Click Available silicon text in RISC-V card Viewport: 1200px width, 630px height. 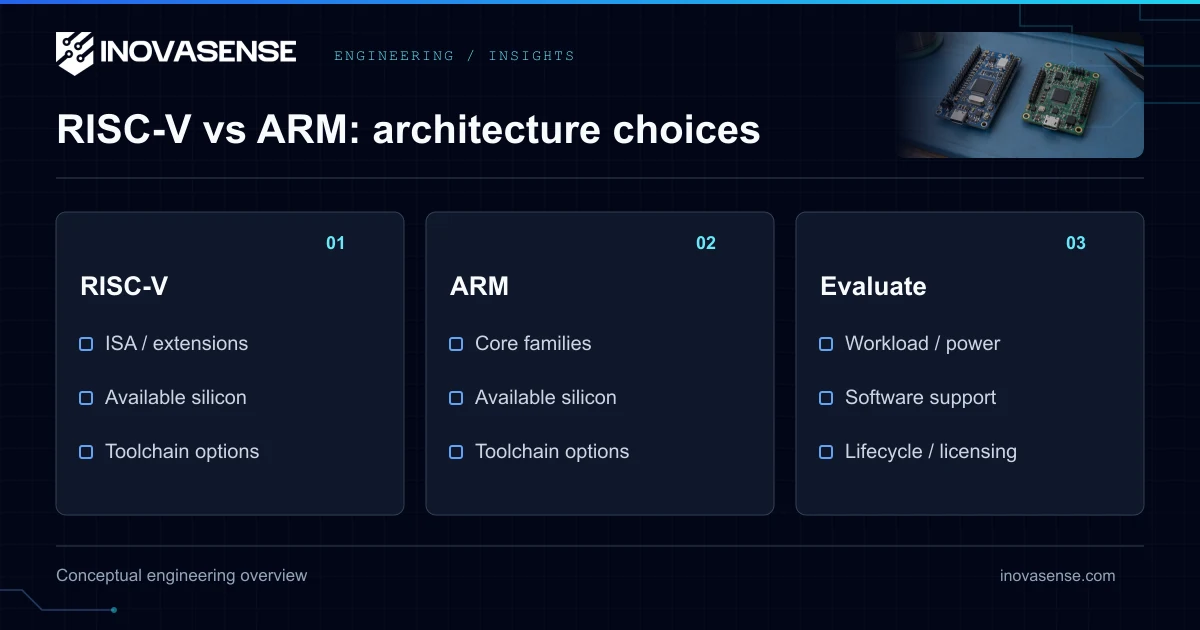(x=175, y=397)
